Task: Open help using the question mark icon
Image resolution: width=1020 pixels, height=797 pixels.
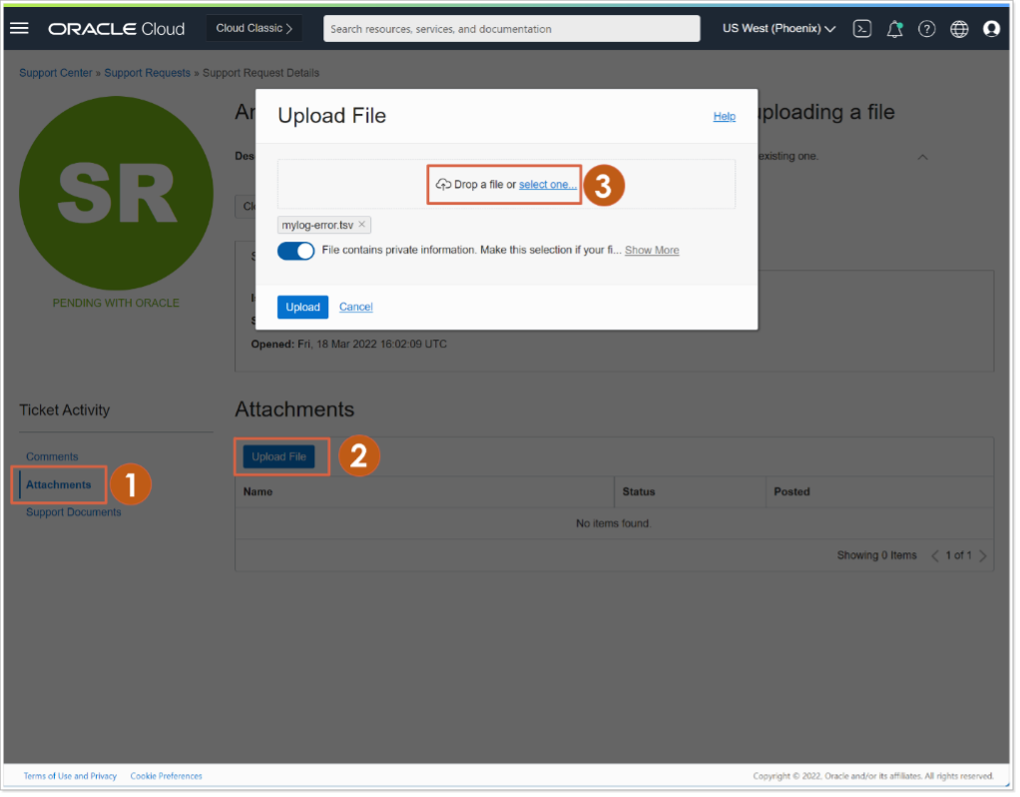Action: coord(926,29)
